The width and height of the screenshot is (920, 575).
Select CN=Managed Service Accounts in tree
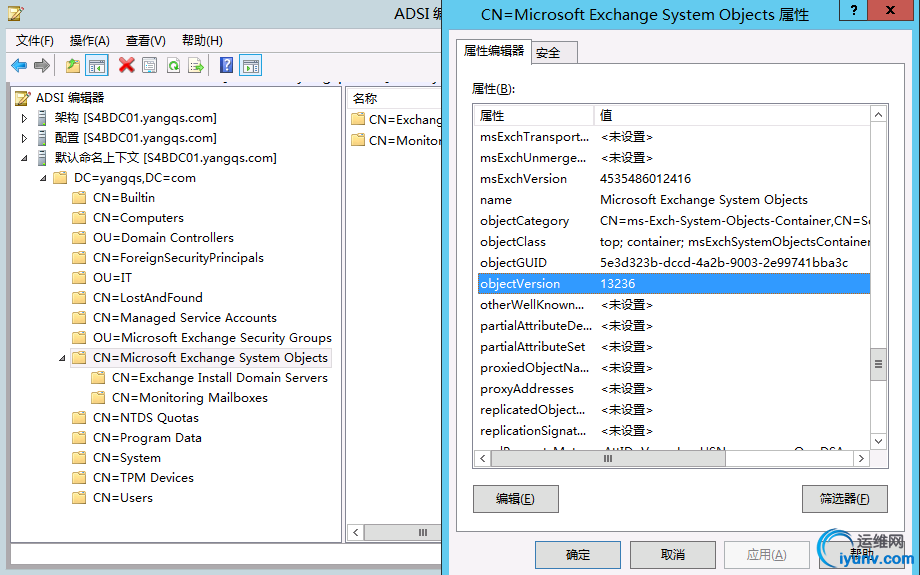pyautogui.click(x=185, y=318)
